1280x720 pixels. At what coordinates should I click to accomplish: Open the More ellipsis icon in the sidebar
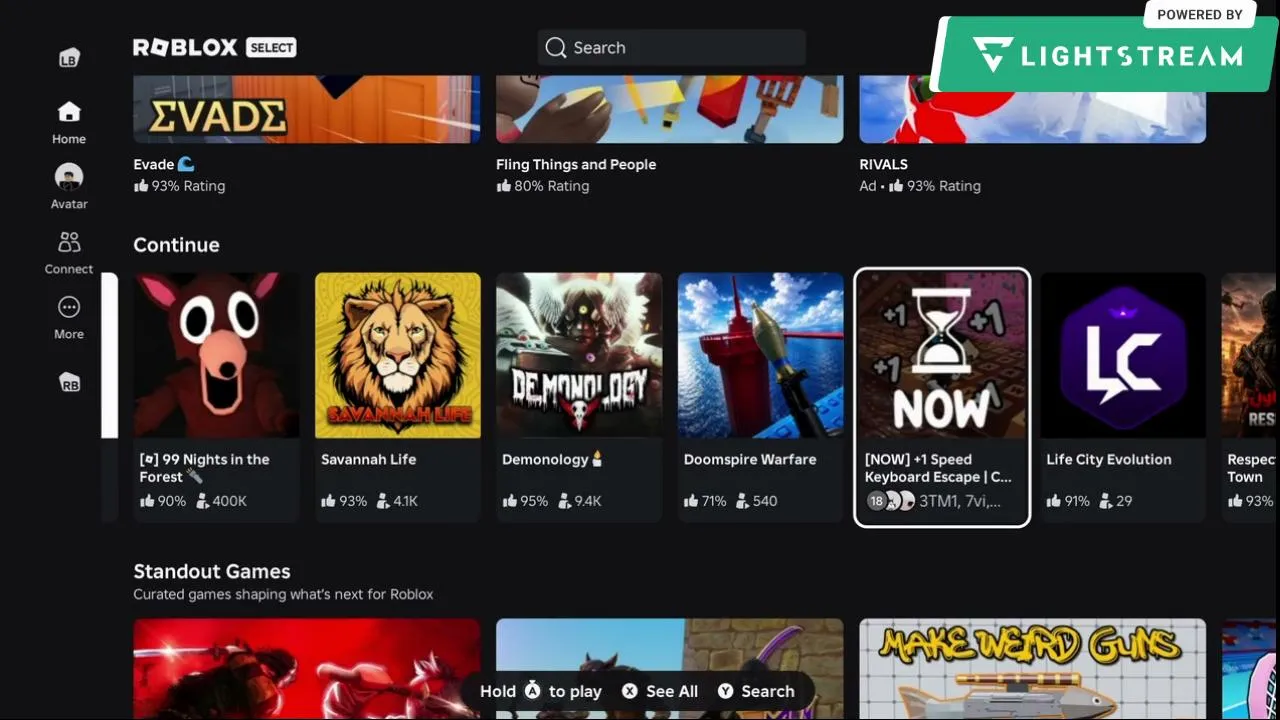(69, 307)
